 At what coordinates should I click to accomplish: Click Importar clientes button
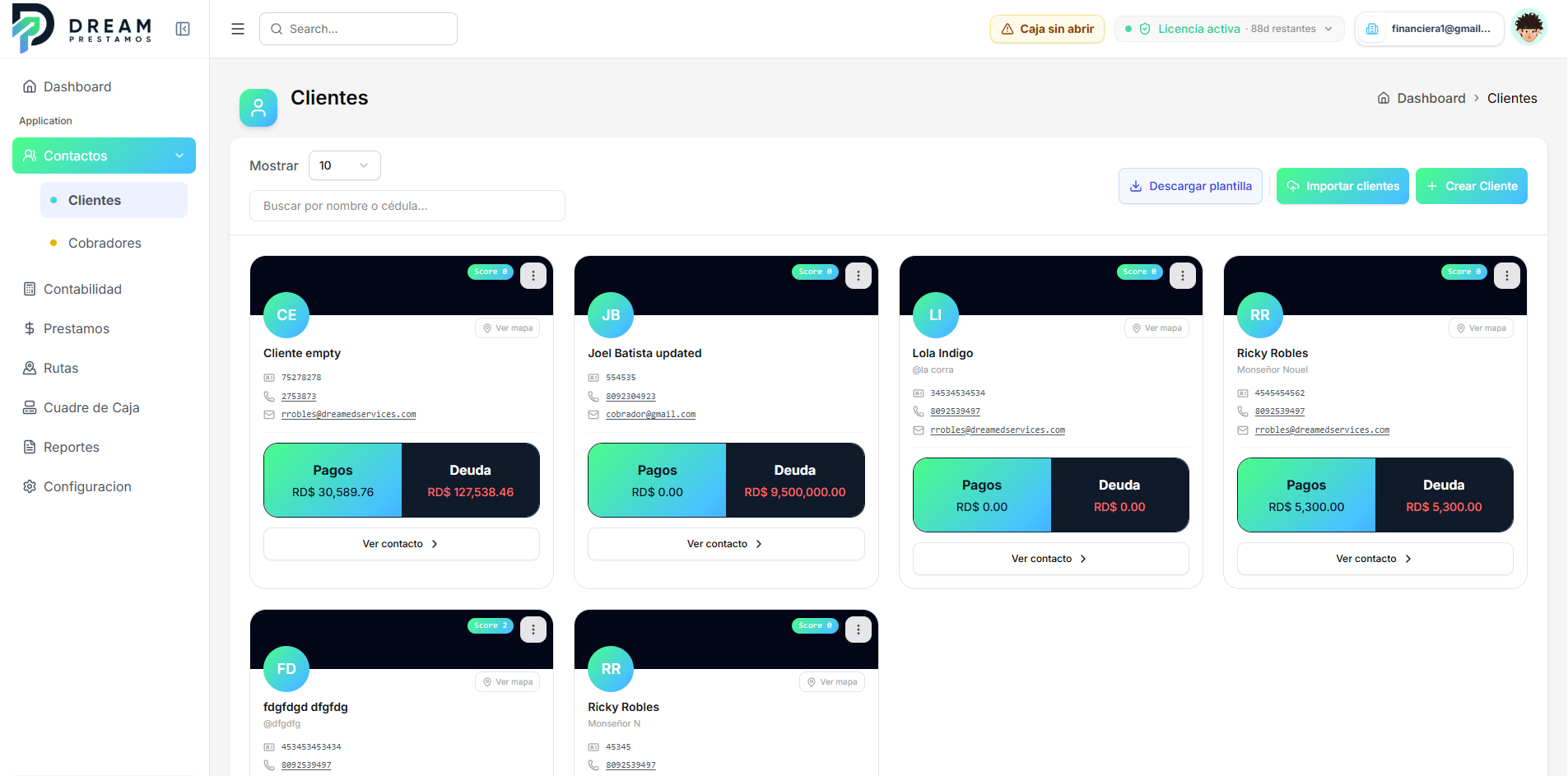pos(1342,186)
